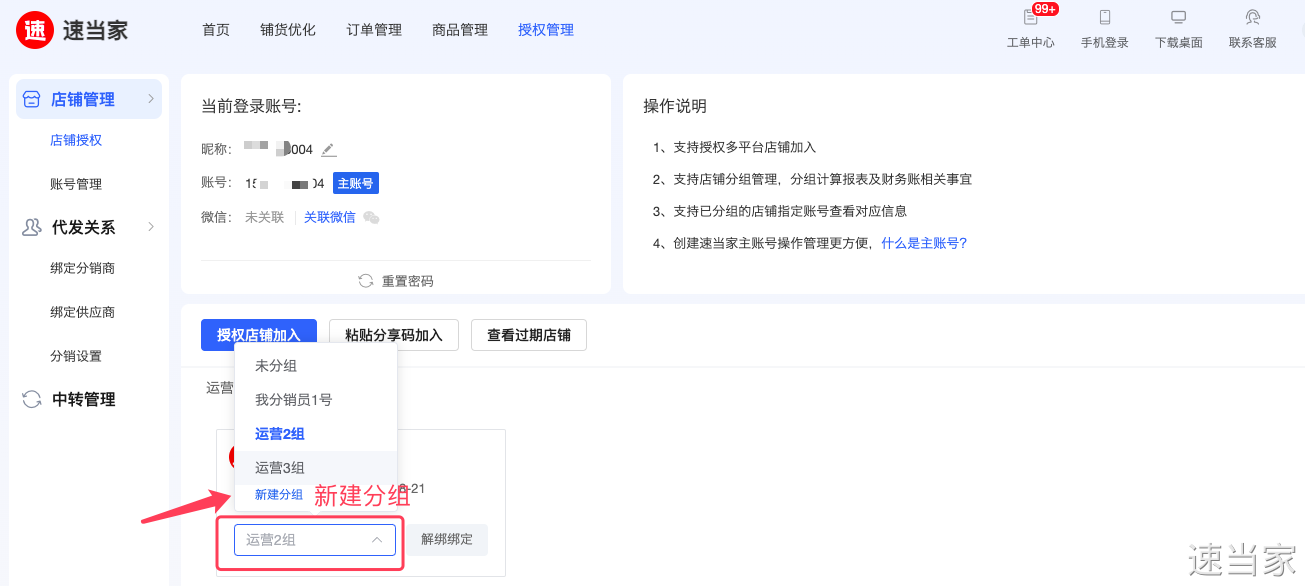Click the 手机登录 phone icon
This screenshot has height=586, width=1305.
(1104, 18)
